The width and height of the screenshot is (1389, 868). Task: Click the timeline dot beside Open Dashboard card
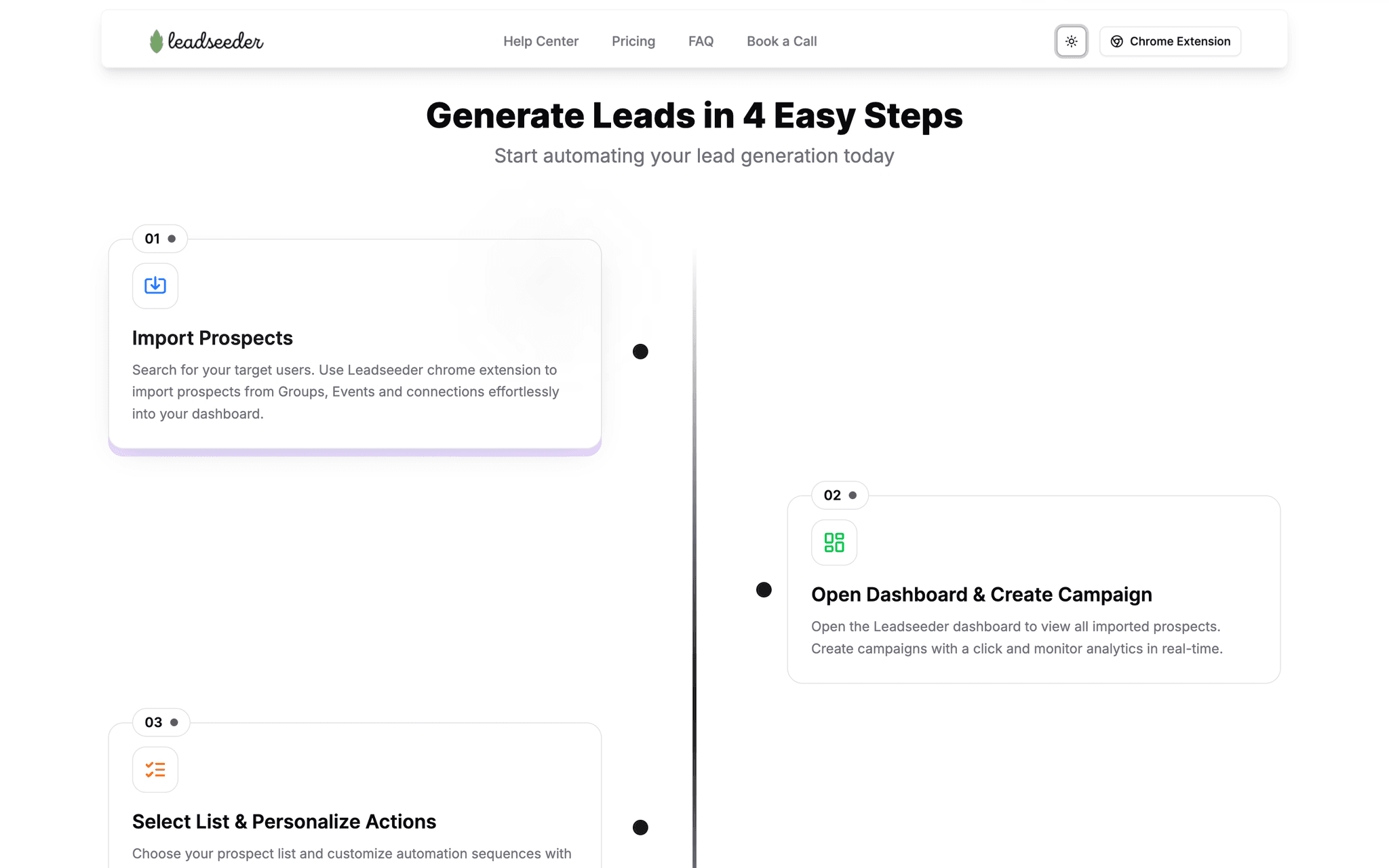(764, 590)
